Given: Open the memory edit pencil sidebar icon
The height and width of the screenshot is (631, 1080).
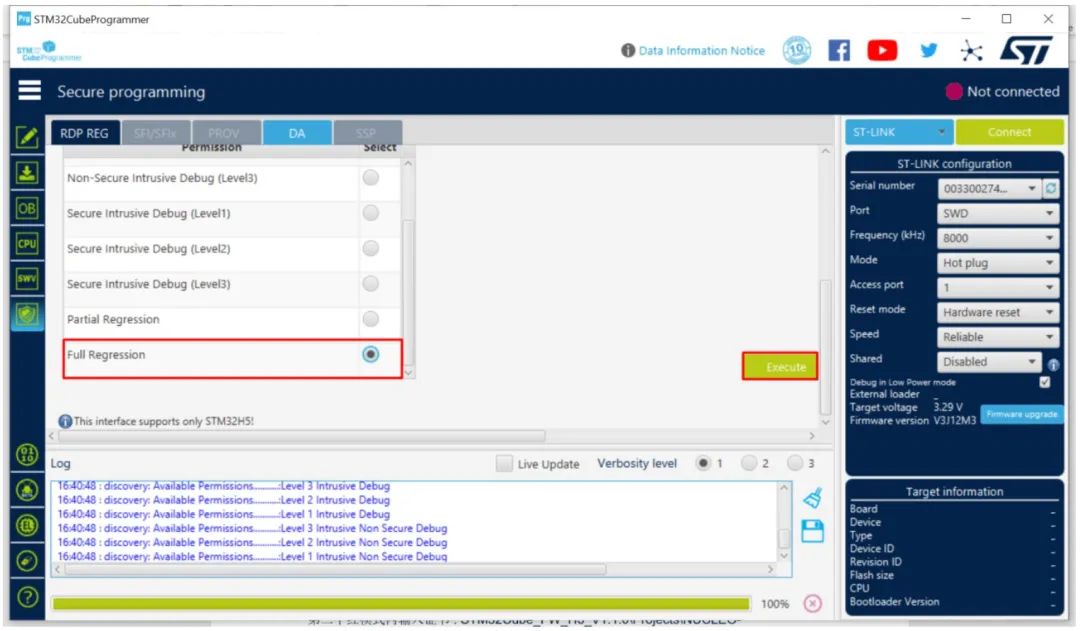Looking at the screenshot, I should coord(27,137).
